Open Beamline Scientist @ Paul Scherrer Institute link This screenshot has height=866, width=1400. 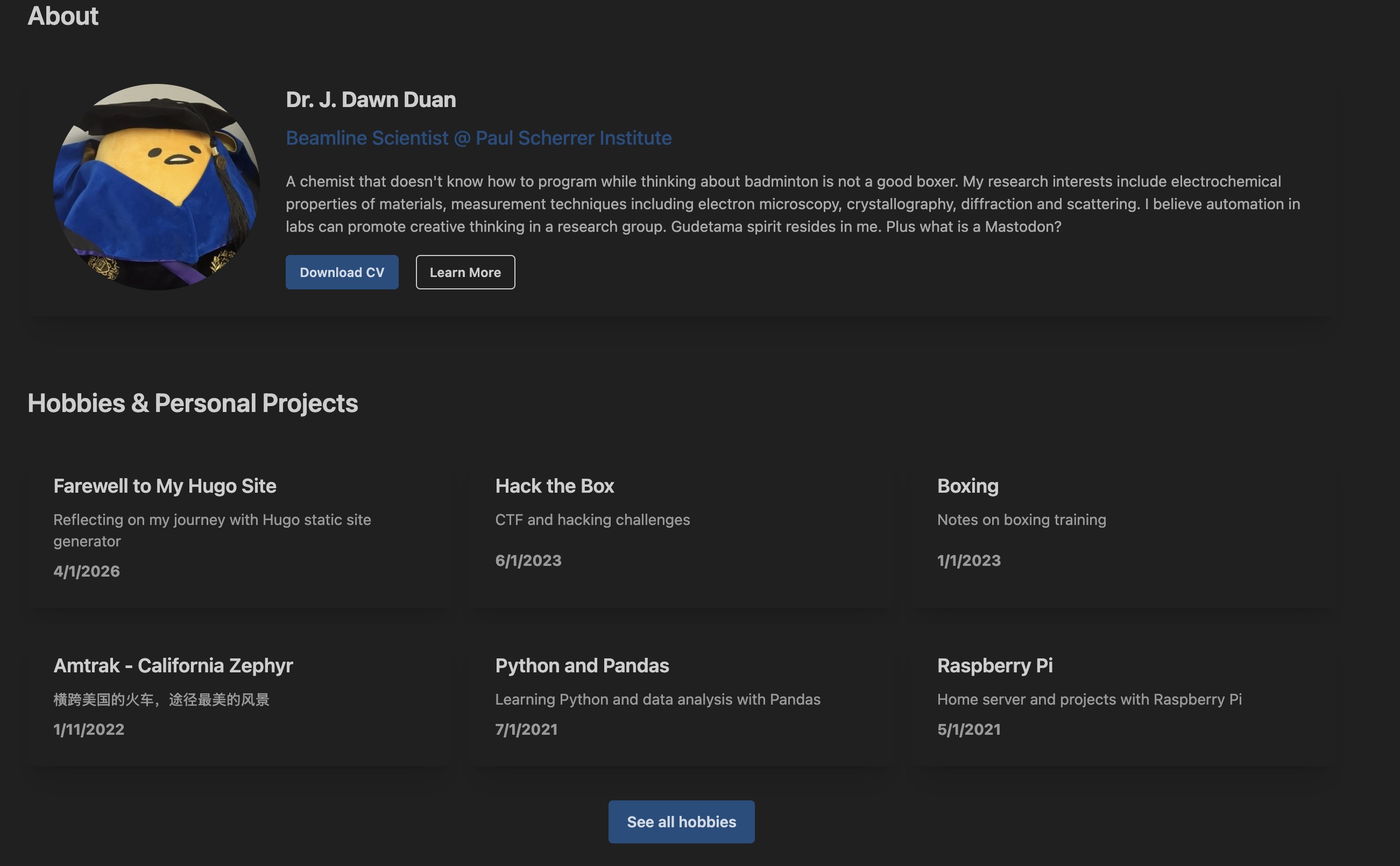tap(478, 138)
